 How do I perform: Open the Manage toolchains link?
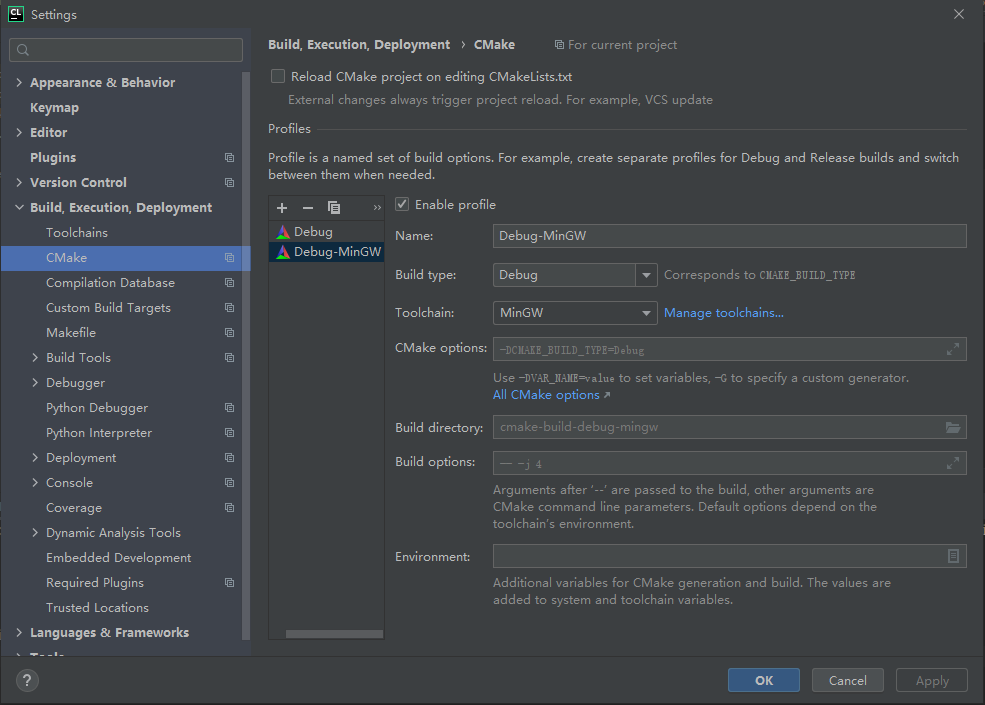724,313
